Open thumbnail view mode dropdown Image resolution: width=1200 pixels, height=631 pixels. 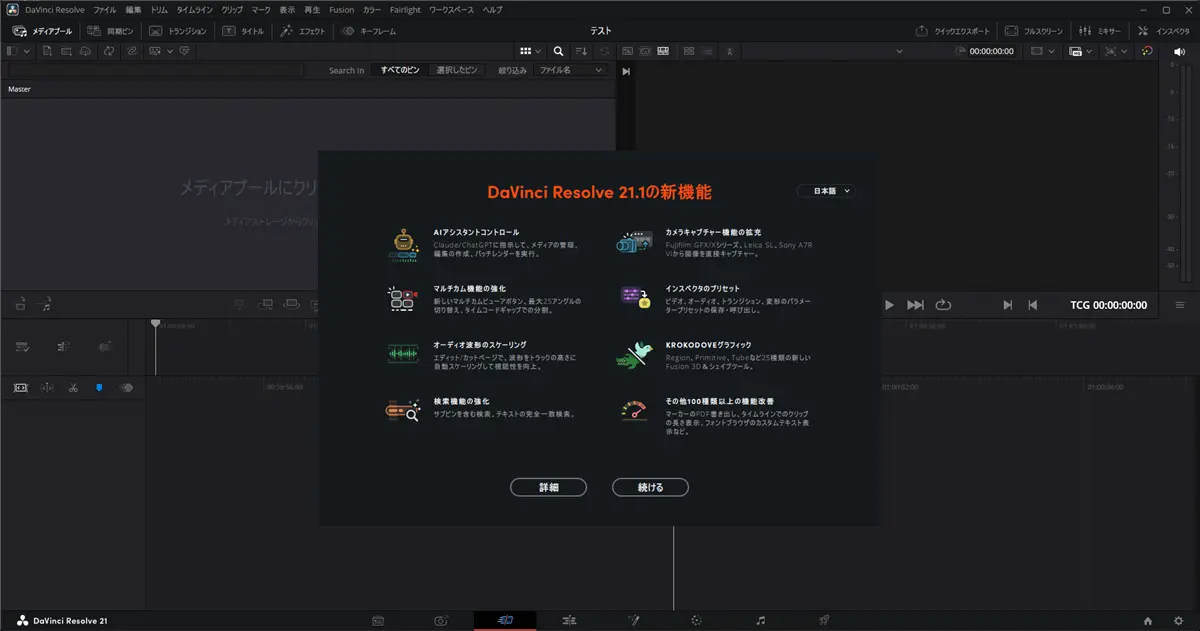[x=530, y=51]
